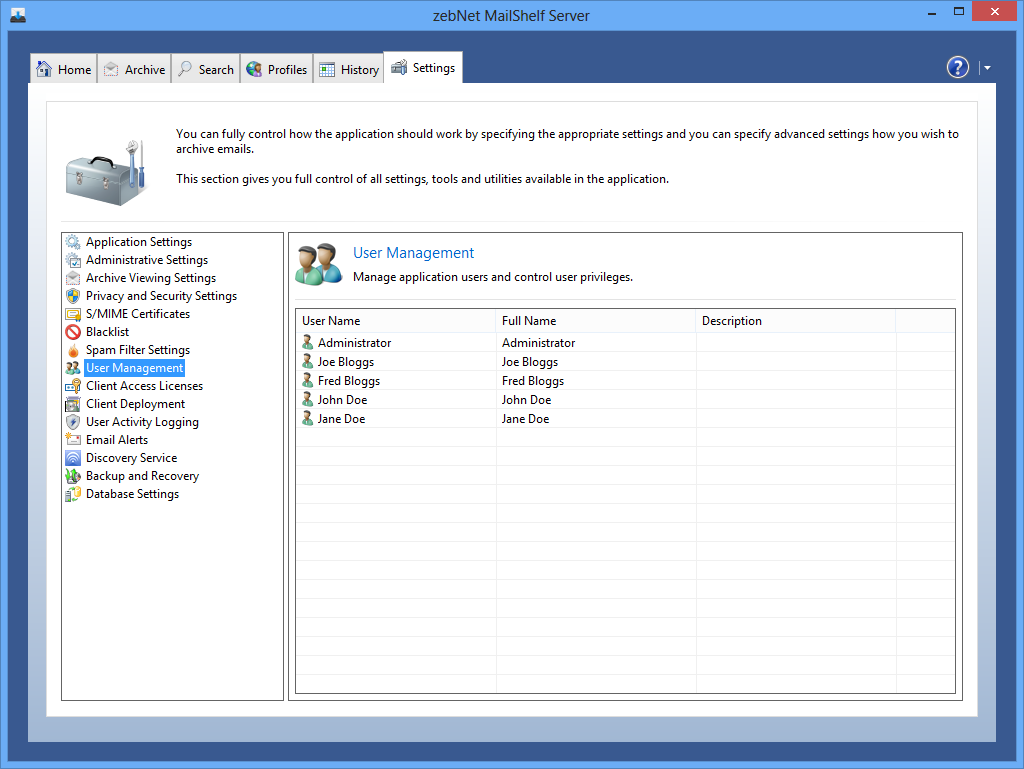Sort by the User Name column header
This screenshot has width=1024, height=769.
[x=395, y=321]
